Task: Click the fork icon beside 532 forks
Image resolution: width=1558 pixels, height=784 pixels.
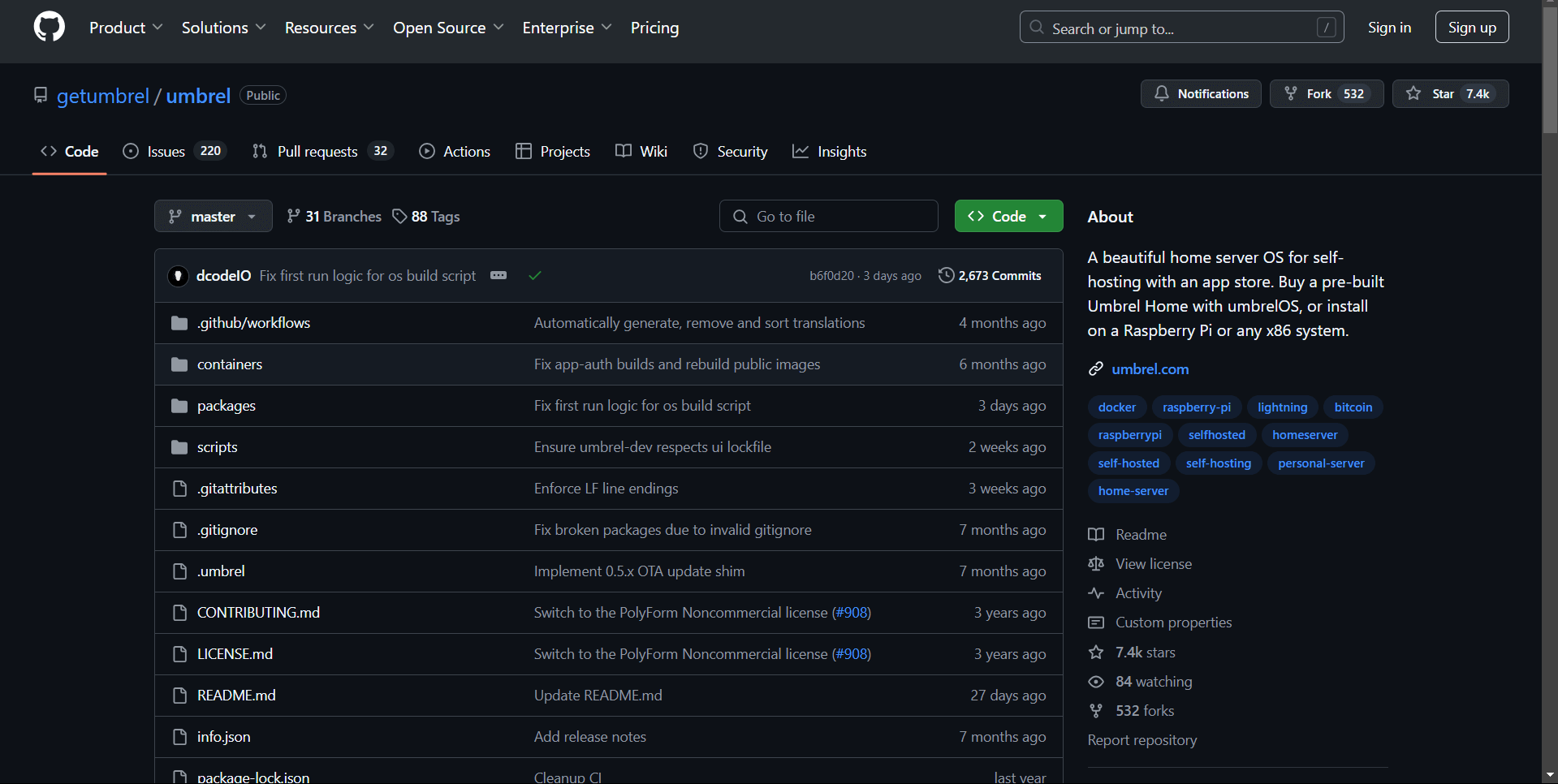Action: (1096, 711)
